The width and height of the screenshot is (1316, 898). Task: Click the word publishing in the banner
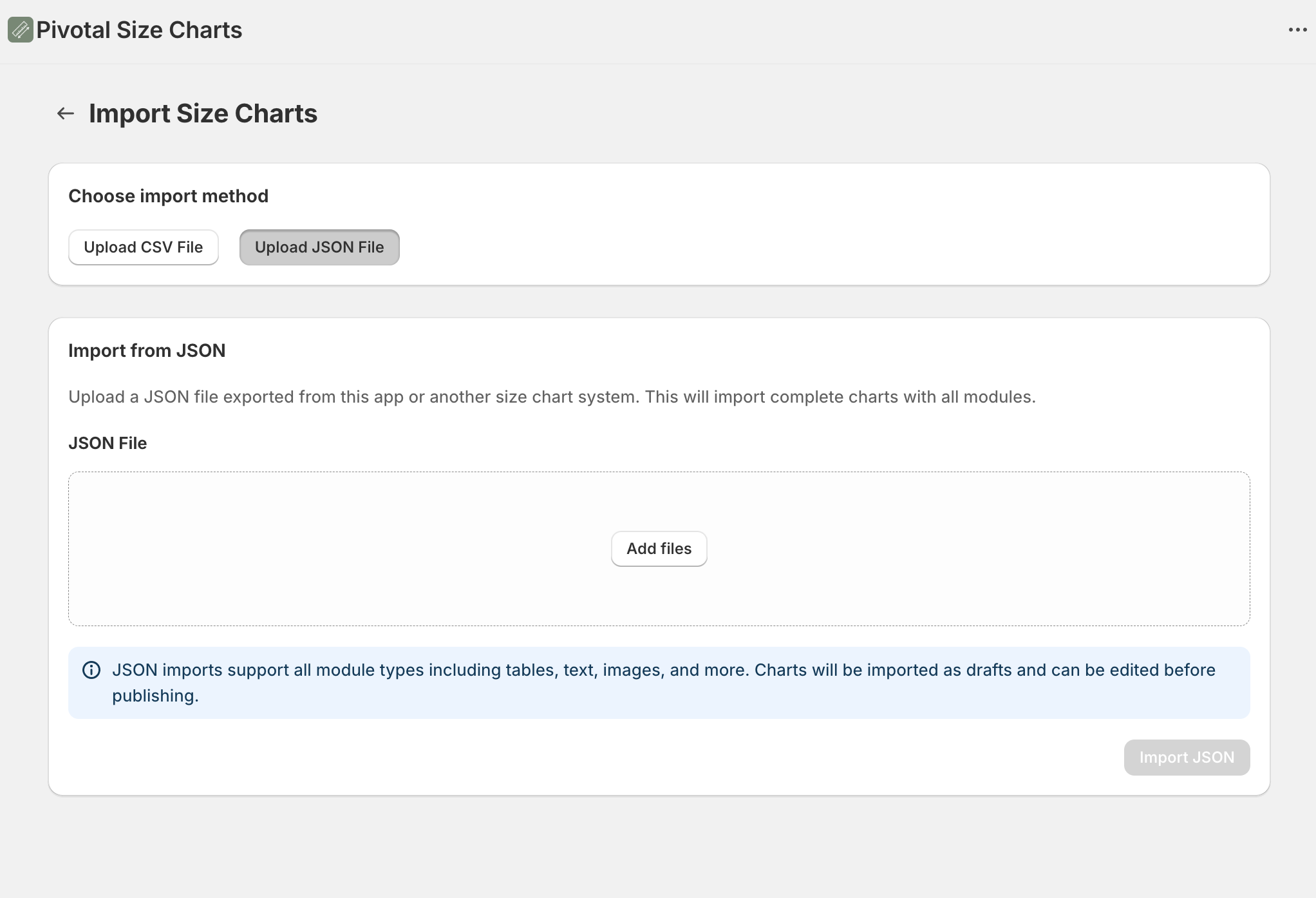[155, 696]
